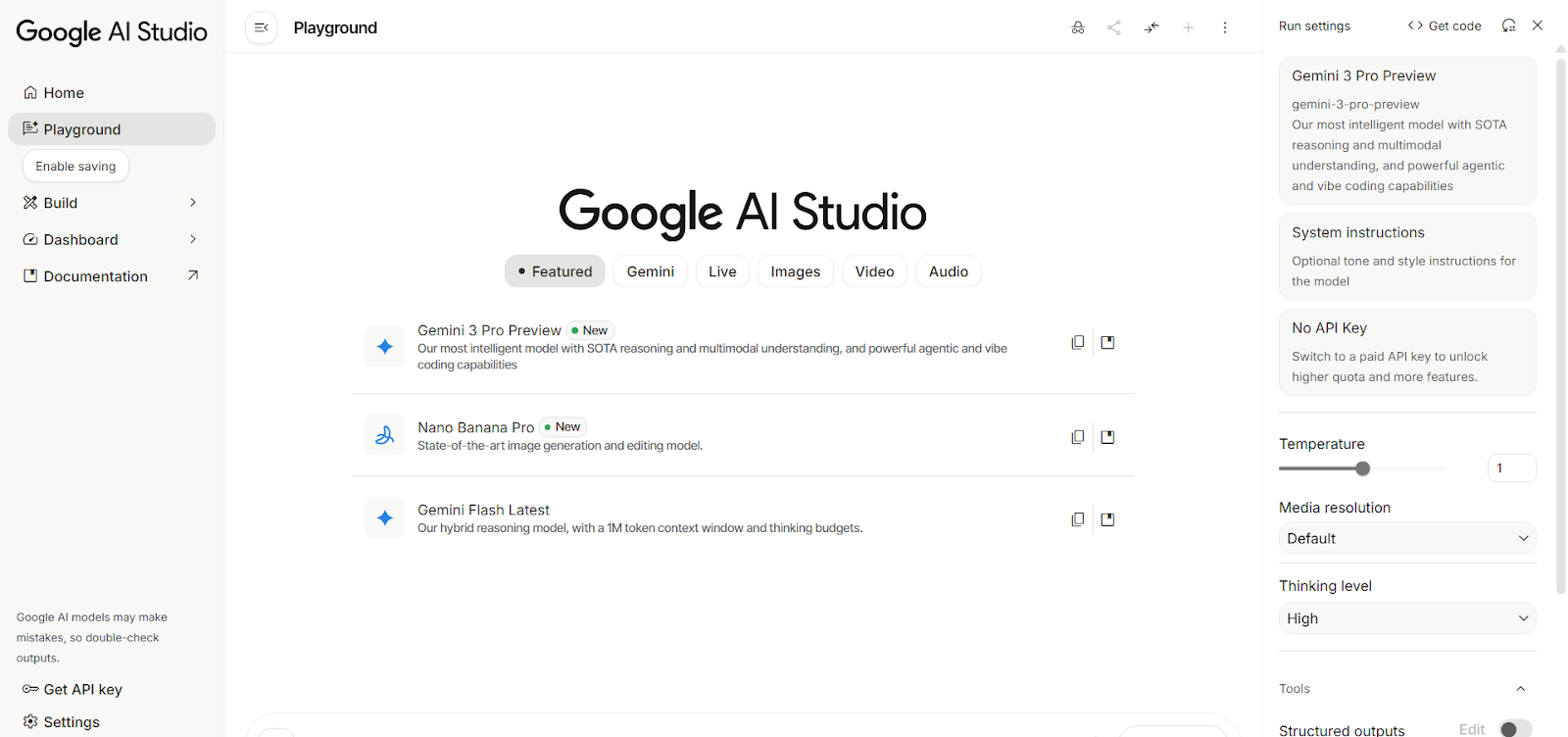
Task: Open the Thinking level dropdown
Action: tap(1406, 618)
